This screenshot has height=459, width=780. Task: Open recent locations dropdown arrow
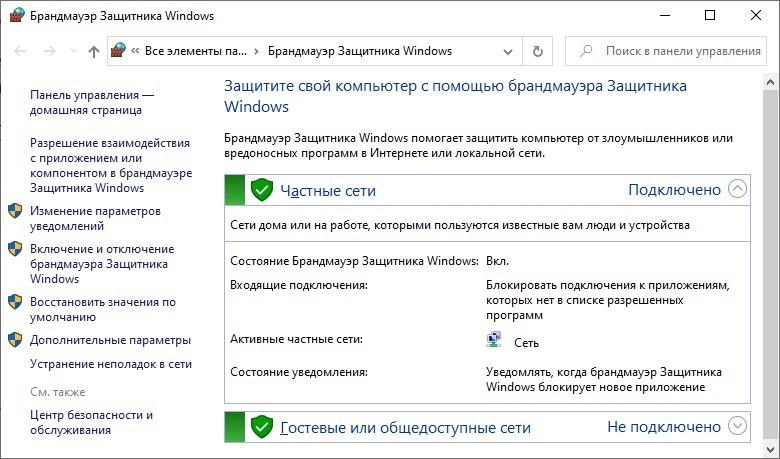click(x=73, y=51)
